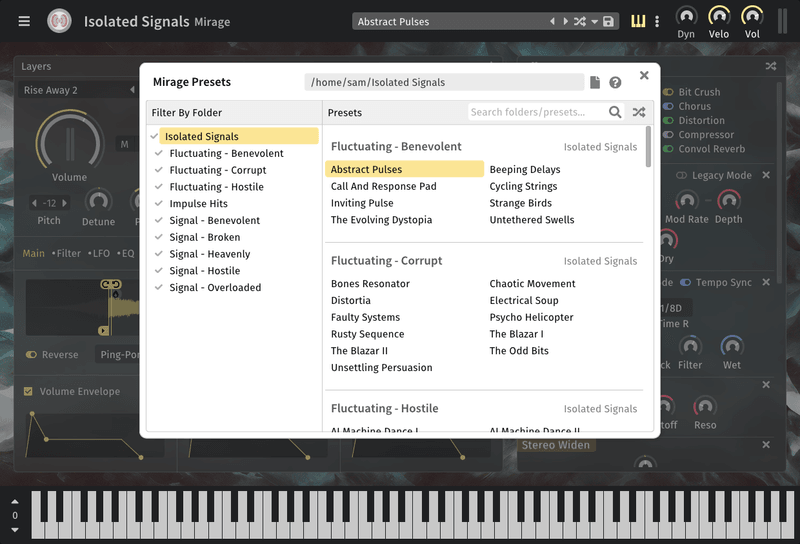Open the hamburger main menu
The image size is (800, 544).
click(x=24, y=21)
